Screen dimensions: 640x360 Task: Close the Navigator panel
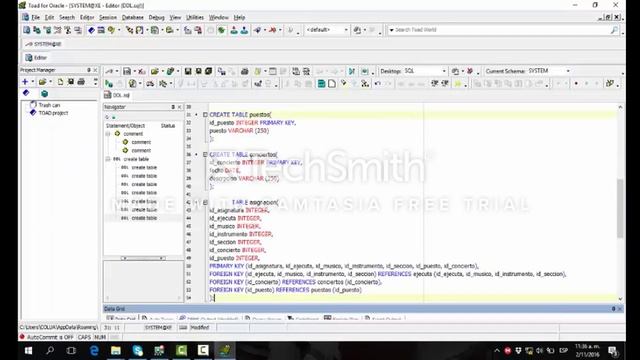pos(179,107)
